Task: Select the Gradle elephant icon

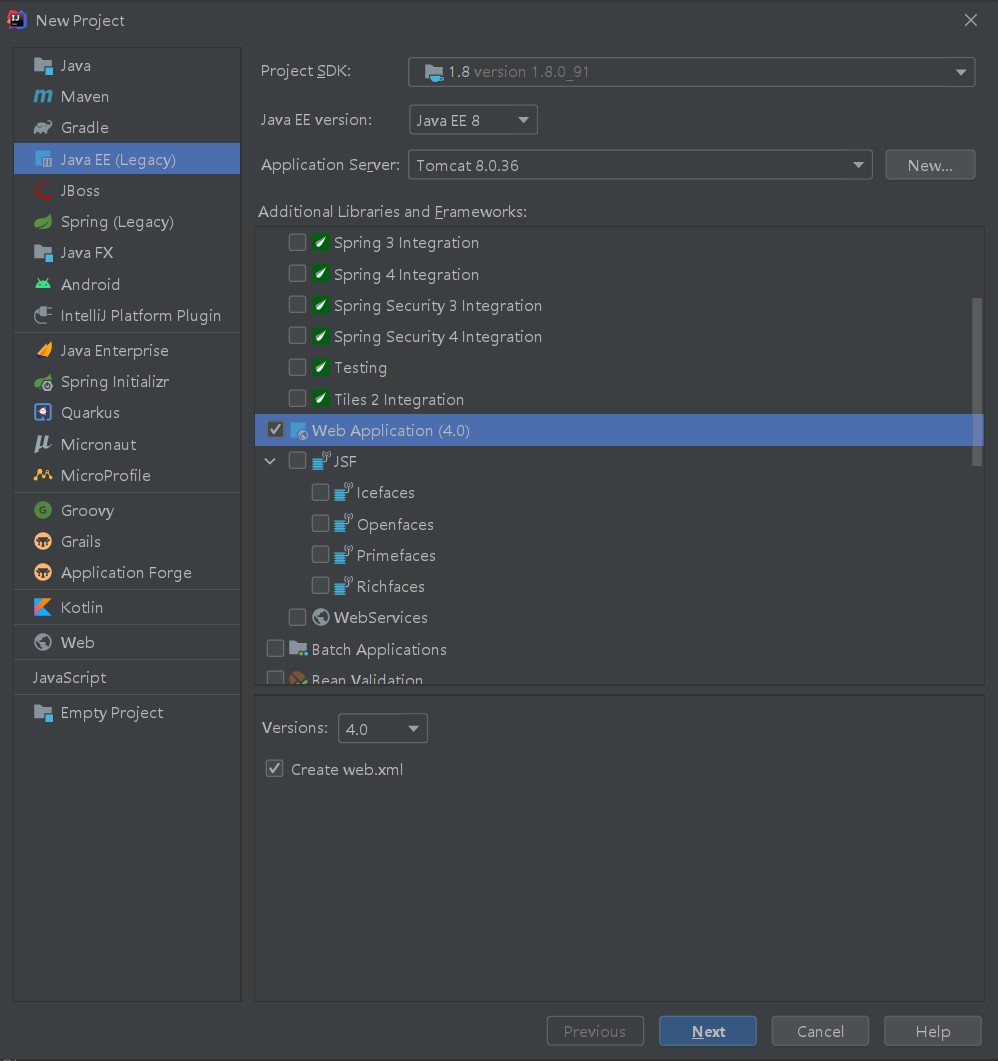Action: 43,128
